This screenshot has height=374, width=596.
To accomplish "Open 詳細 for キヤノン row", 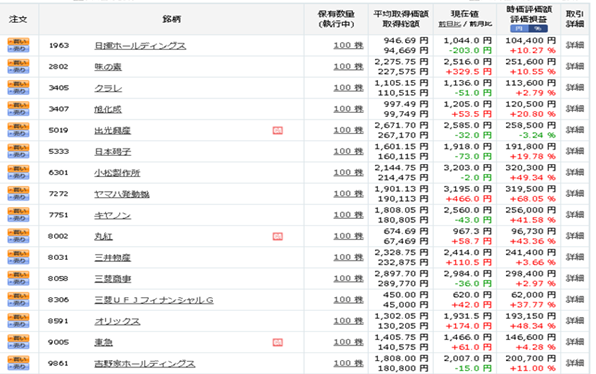I will (575, 215).
